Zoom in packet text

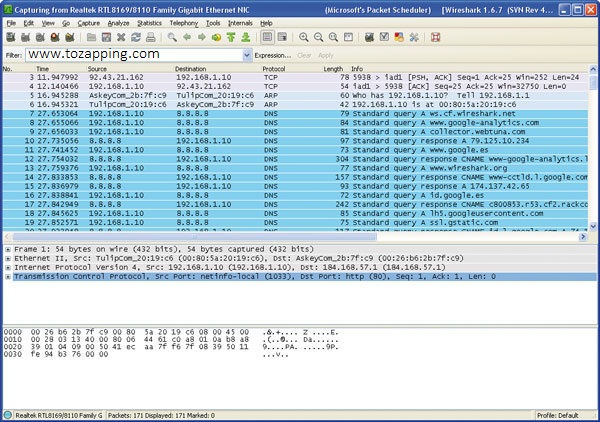(x=304, y=37)
